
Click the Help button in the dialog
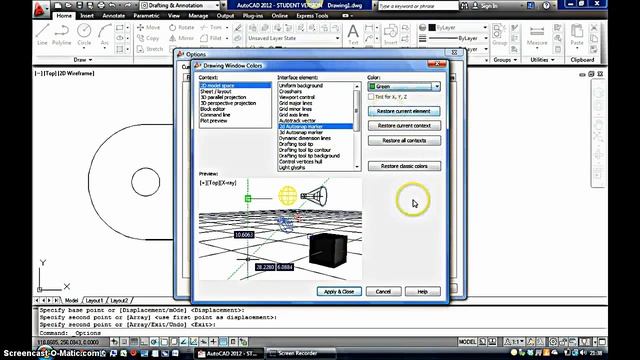(422, 291)
